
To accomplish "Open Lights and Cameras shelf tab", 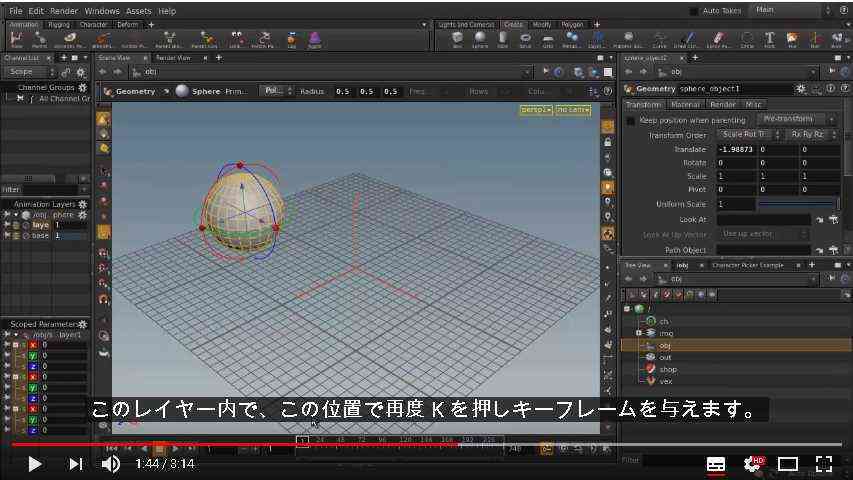I will [466, 24].
